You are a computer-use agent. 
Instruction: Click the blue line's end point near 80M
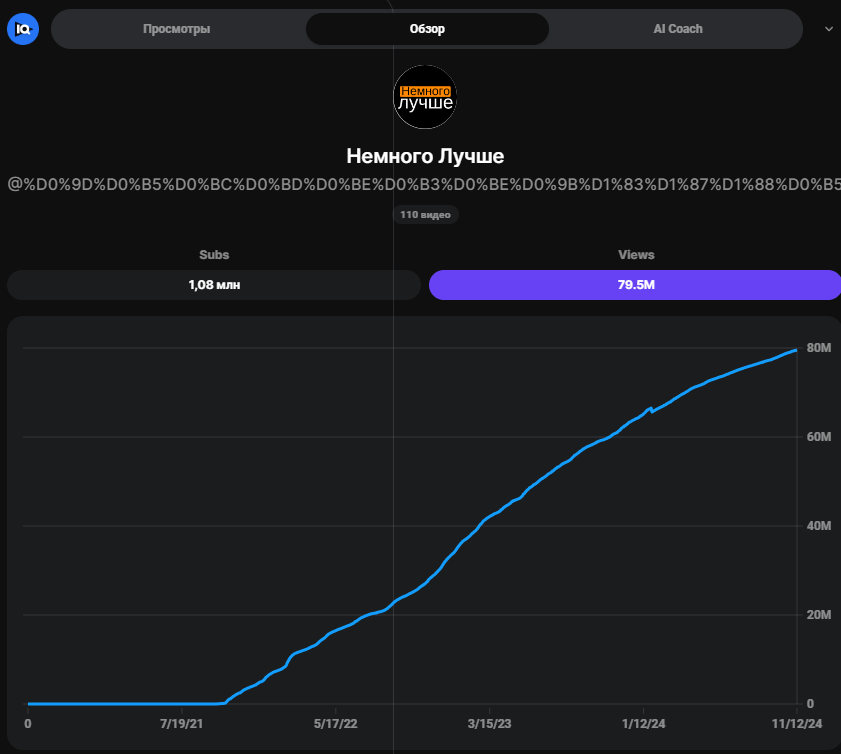[795, 350]
